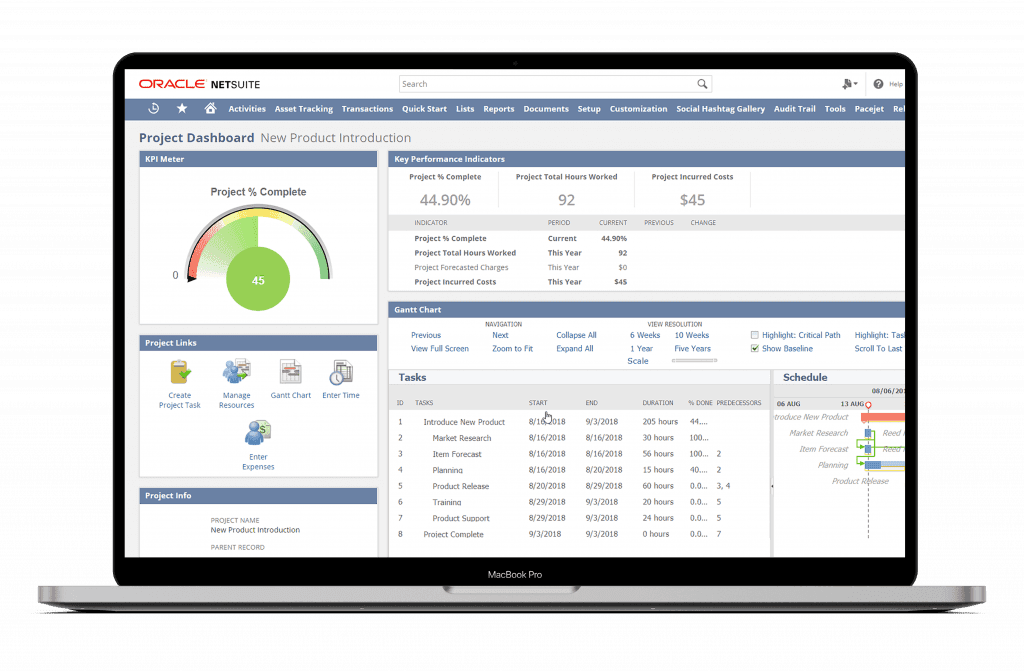Click the Enter Expenses icon
1024x671 pixels.
coord(258,433)
